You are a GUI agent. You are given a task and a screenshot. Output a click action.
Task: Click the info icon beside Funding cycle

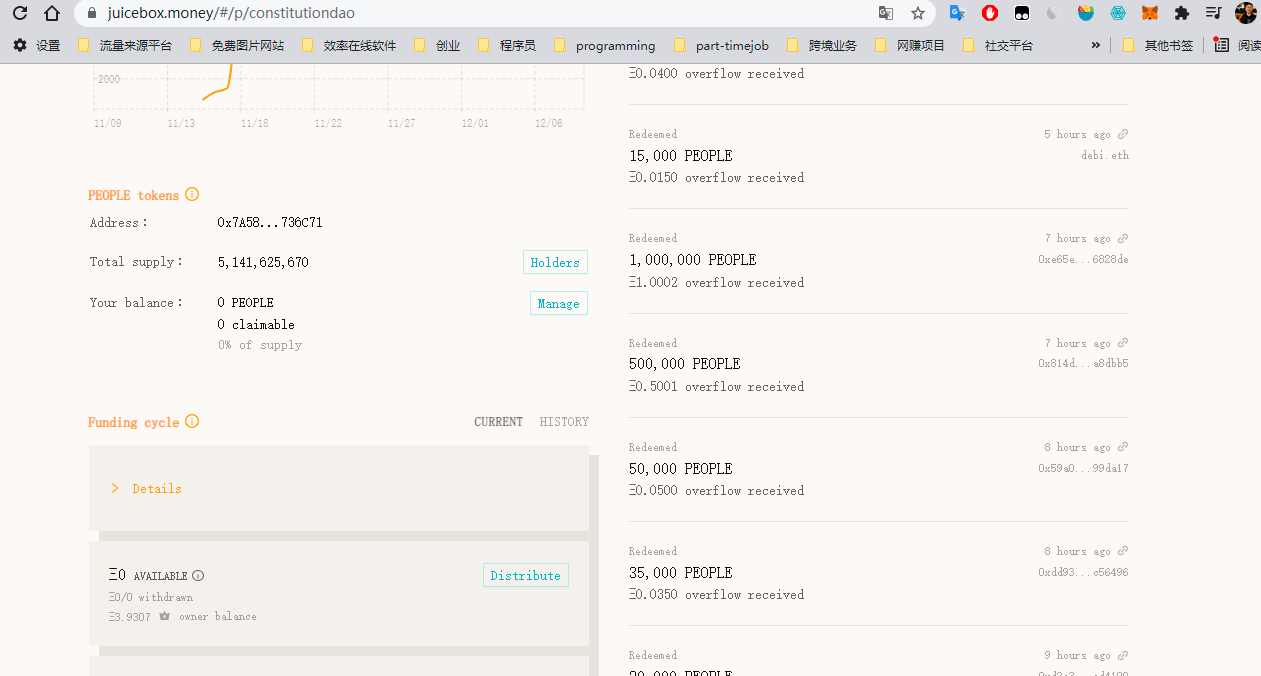pos(192,422)
